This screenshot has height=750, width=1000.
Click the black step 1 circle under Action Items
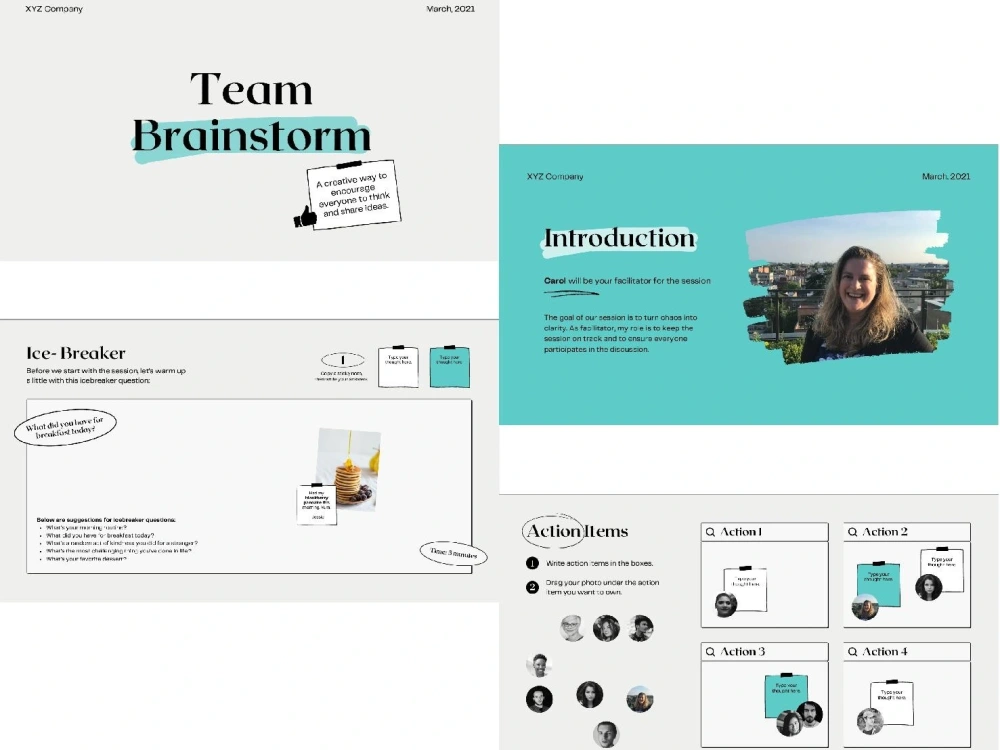coord(532,563)
